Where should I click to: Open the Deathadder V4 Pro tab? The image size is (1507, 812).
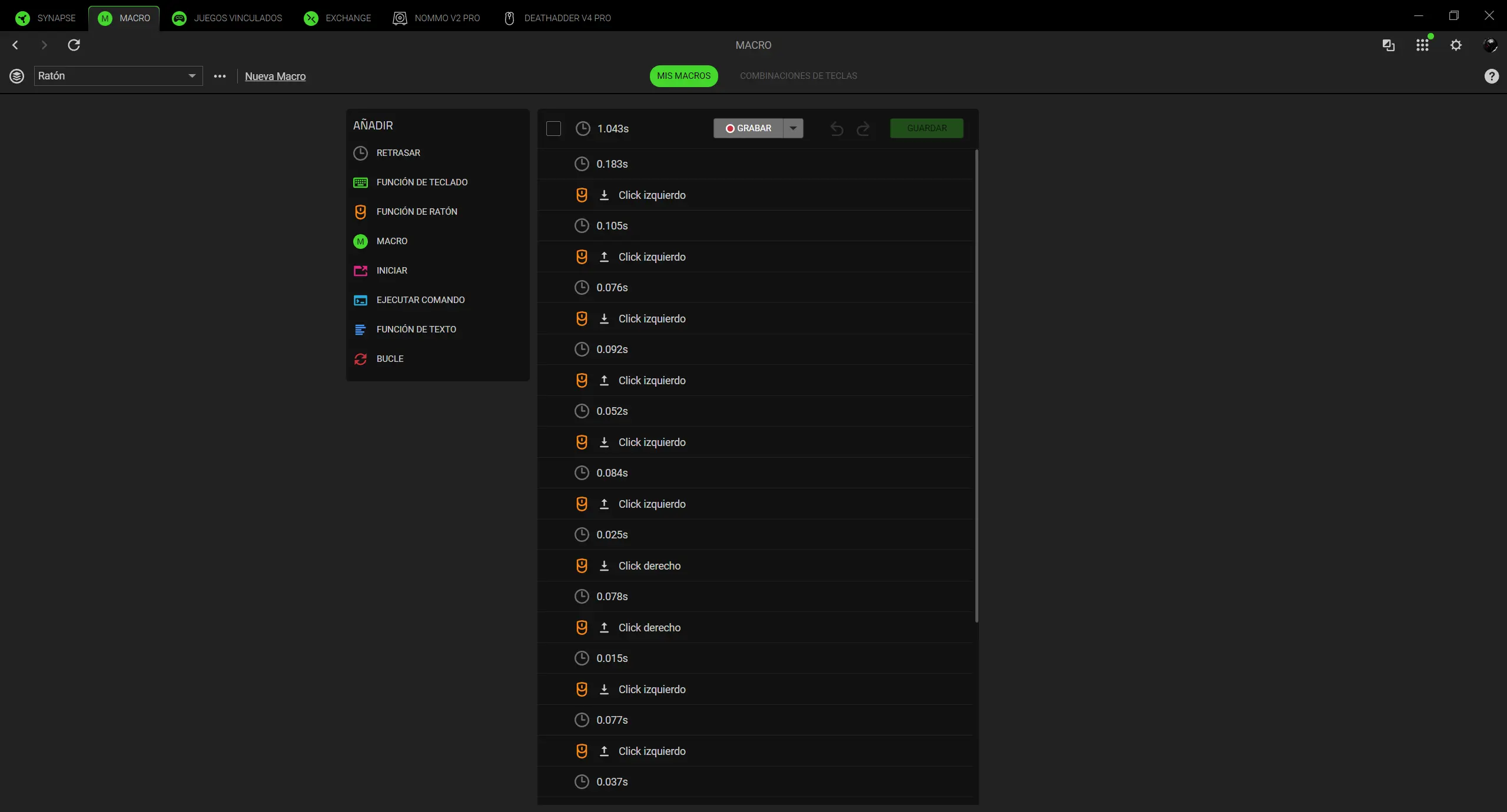pyautogui.click(x=557, y=18)
